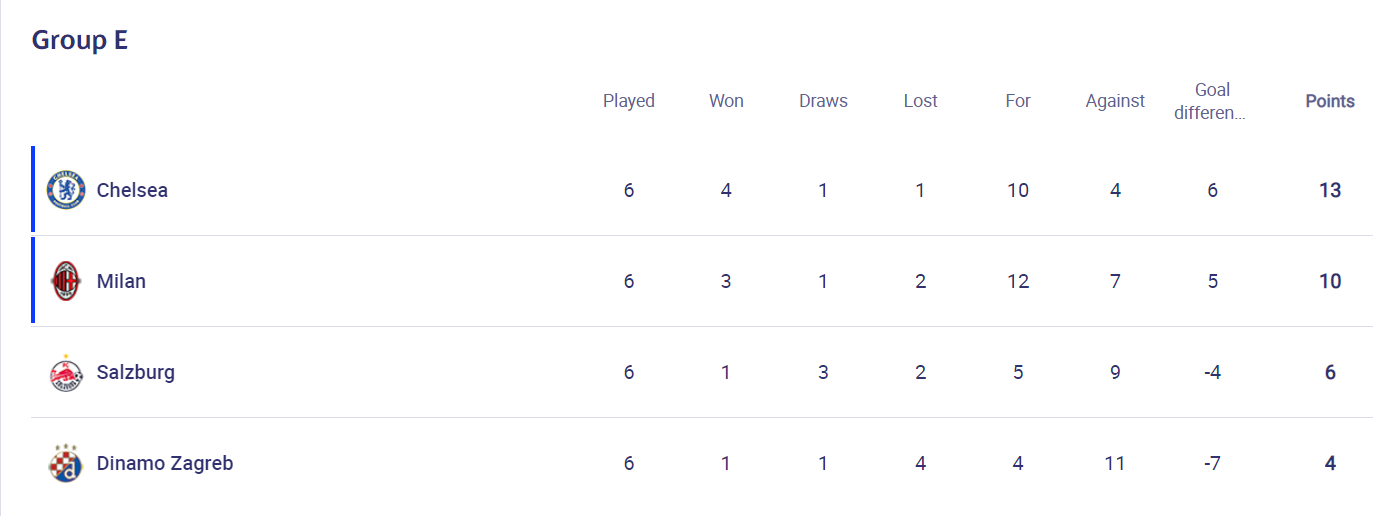Image resolution: width=1373 pixels, height=516 pixels.
Task: Select the Lost column header
Action: tap(920, 101)
